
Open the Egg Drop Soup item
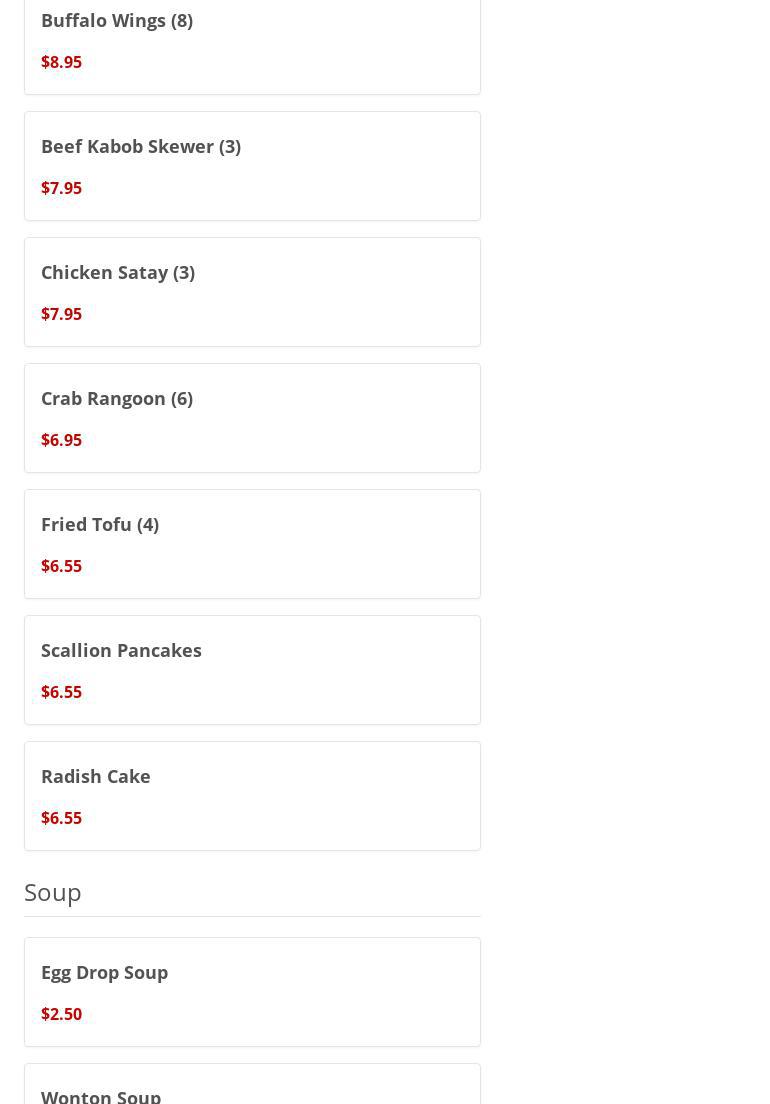click(x=105, y=972)
